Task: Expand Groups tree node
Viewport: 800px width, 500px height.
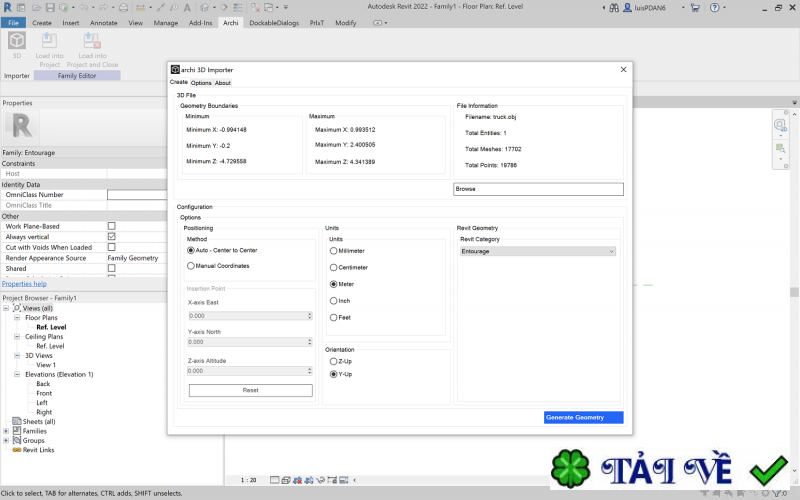Action: (6, 440)
